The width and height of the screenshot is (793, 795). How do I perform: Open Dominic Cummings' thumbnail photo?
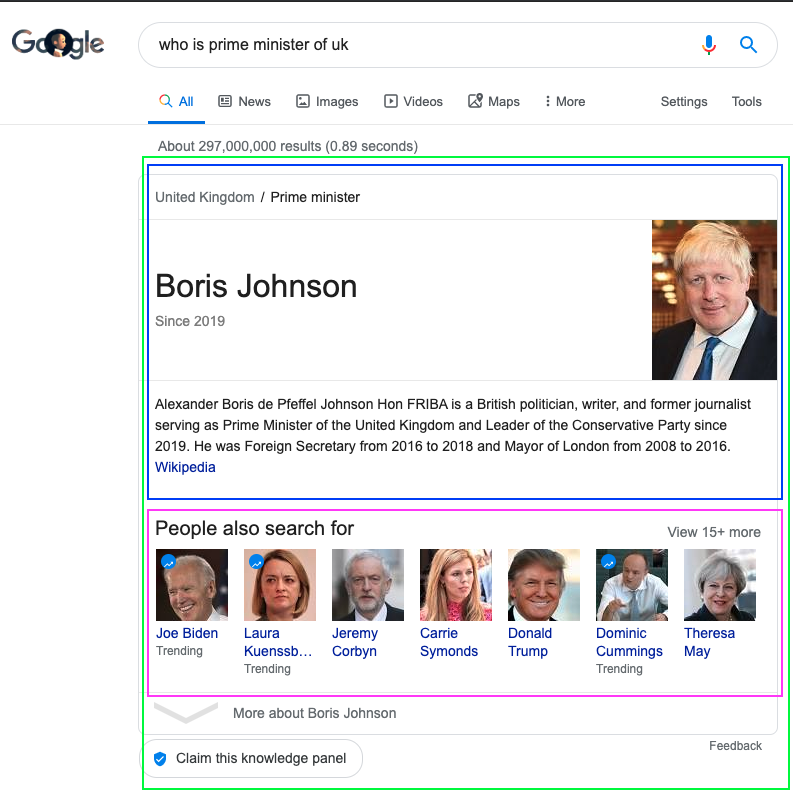(632, 585)
